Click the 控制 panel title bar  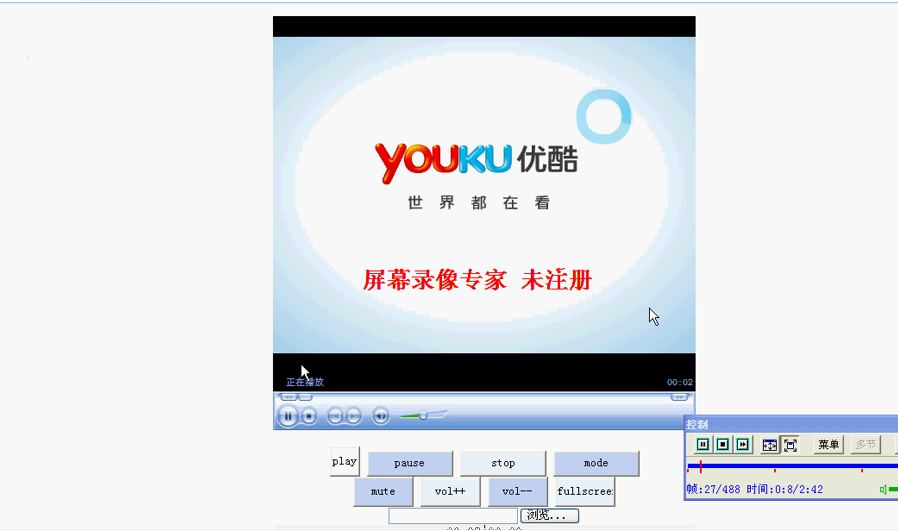pyautogui.click(x=791, y=424)
